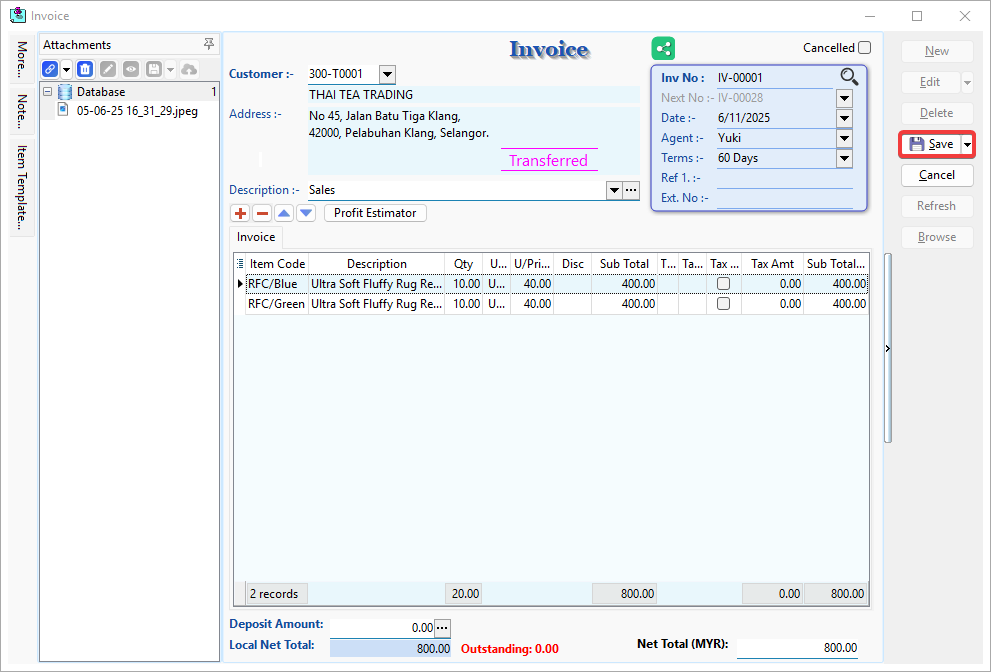Click the Profit Estimator button
The image size is (991, 672).
tap(375, 213)
